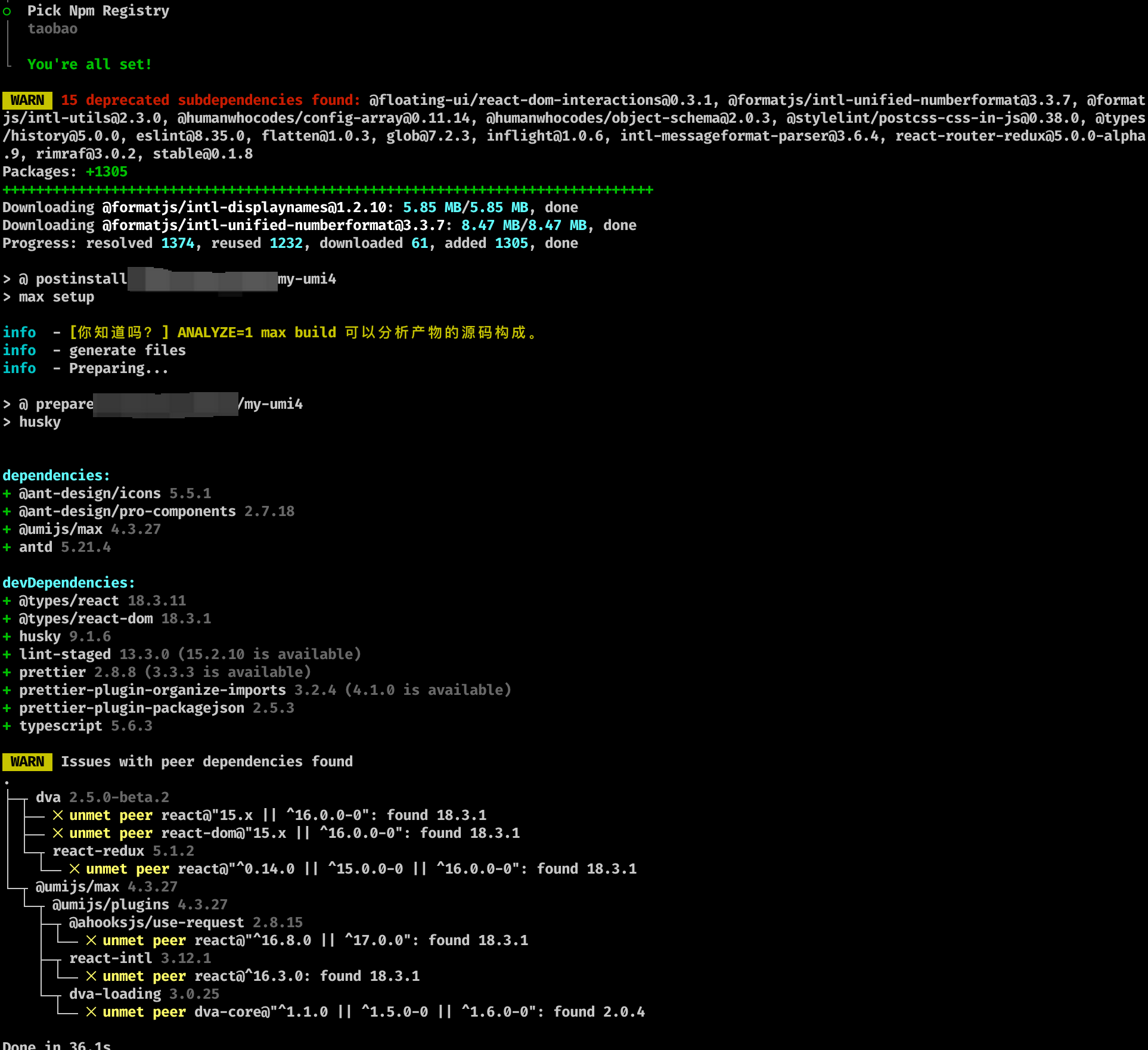Screen dimensions: 1148x1050
Task: Click the 'devDependencies:' heading
Action: 69,583
